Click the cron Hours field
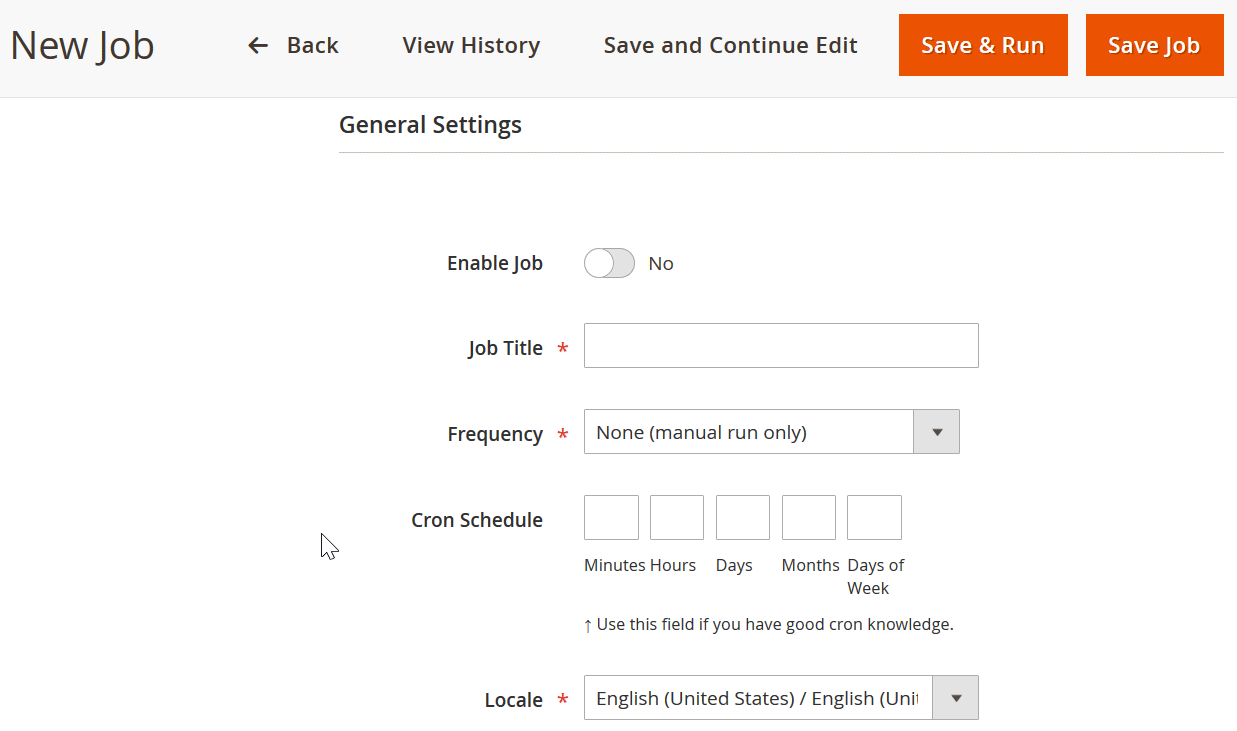This screenshot has width=1237, height=731. (677, 517)
